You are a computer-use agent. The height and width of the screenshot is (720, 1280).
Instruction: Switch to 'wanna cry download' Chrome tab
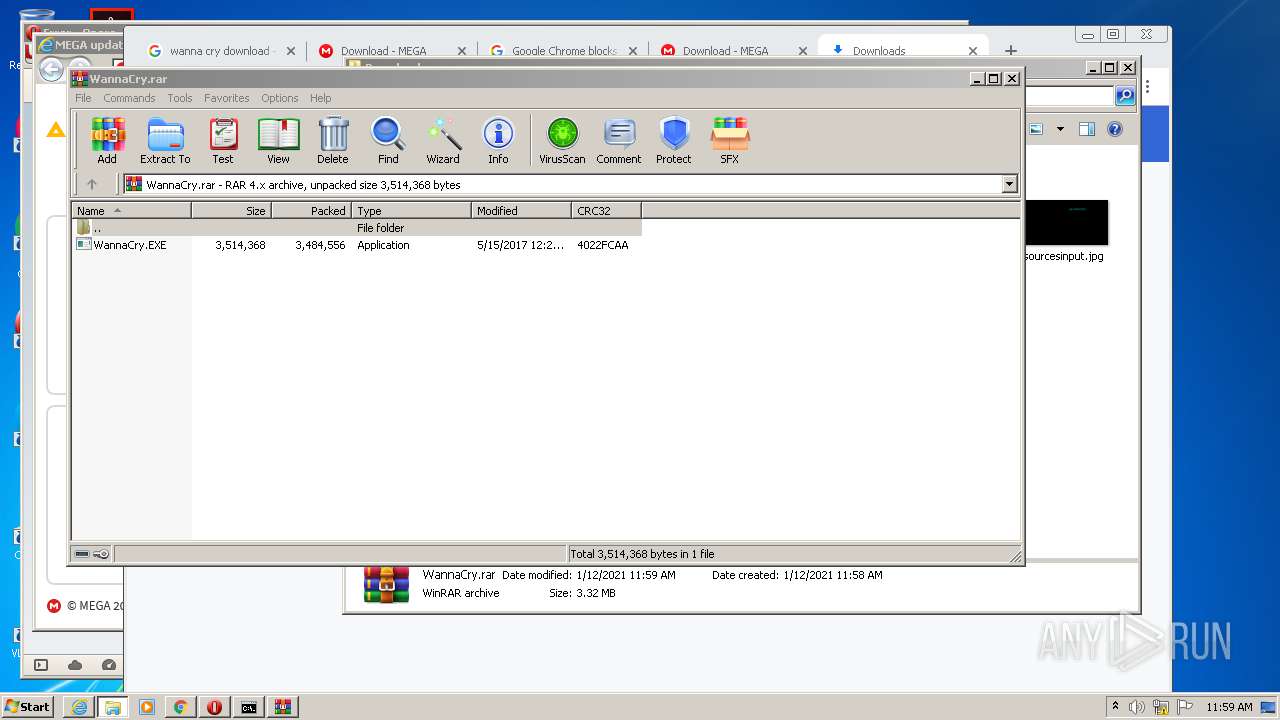pyautogui.click(x=219, y=51)
